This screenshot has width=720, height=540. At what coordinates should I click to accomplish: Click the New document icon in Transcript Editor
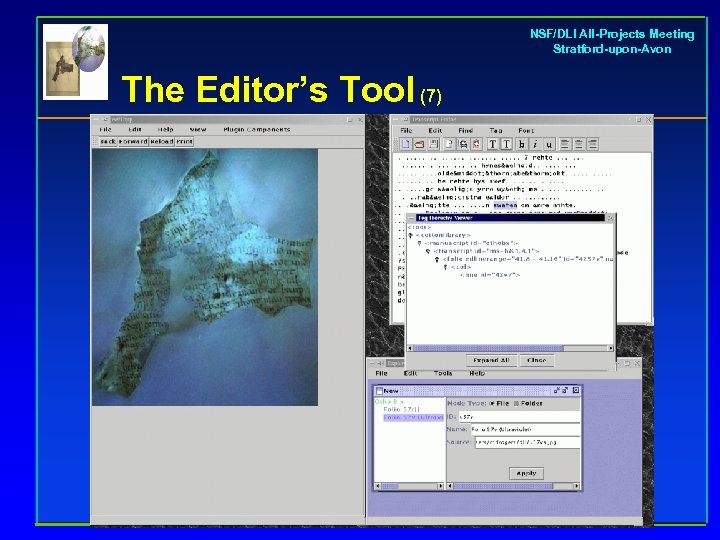406,144
